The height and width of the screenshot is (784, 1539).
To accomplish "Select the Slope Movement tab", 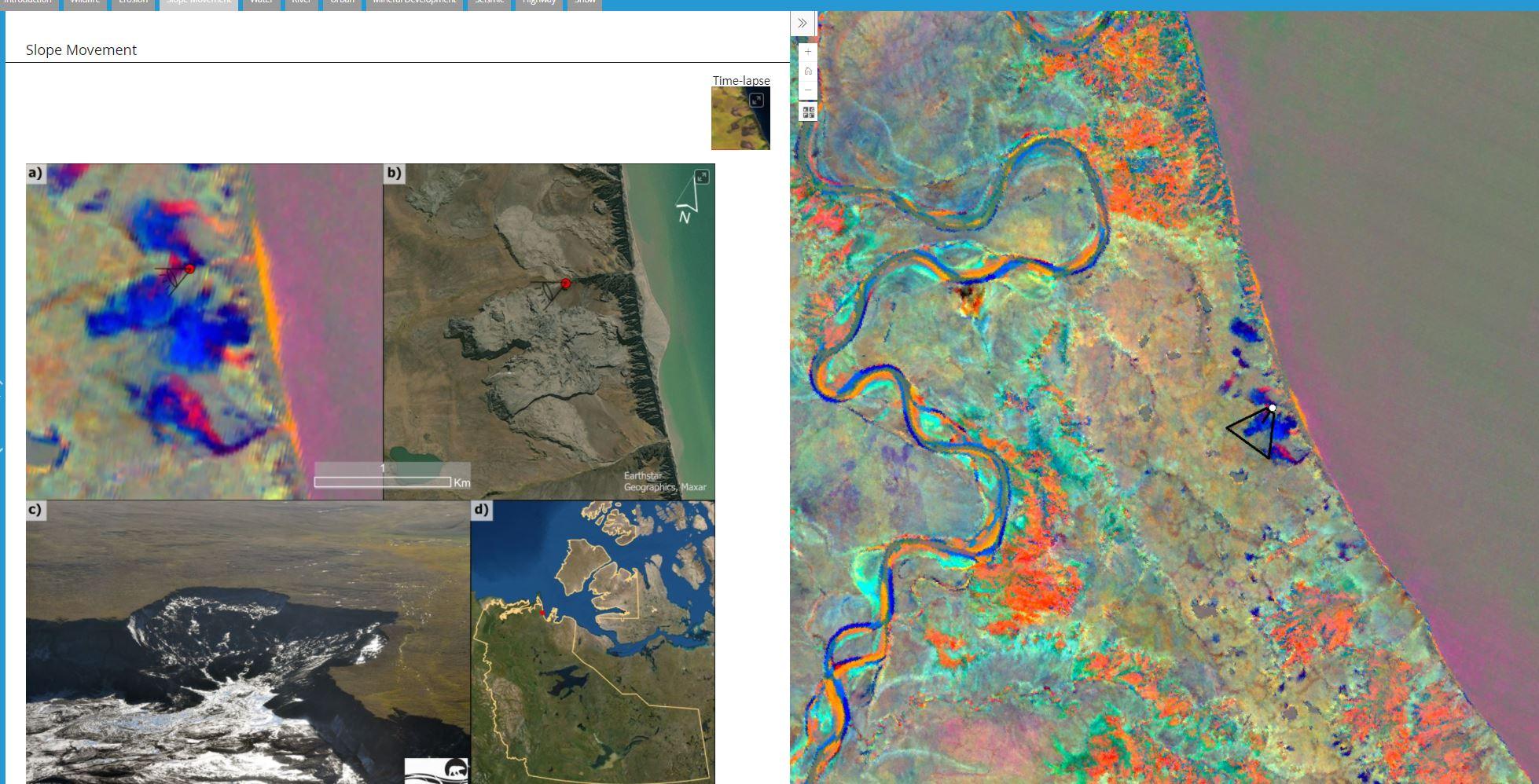I will coord(198,2).
